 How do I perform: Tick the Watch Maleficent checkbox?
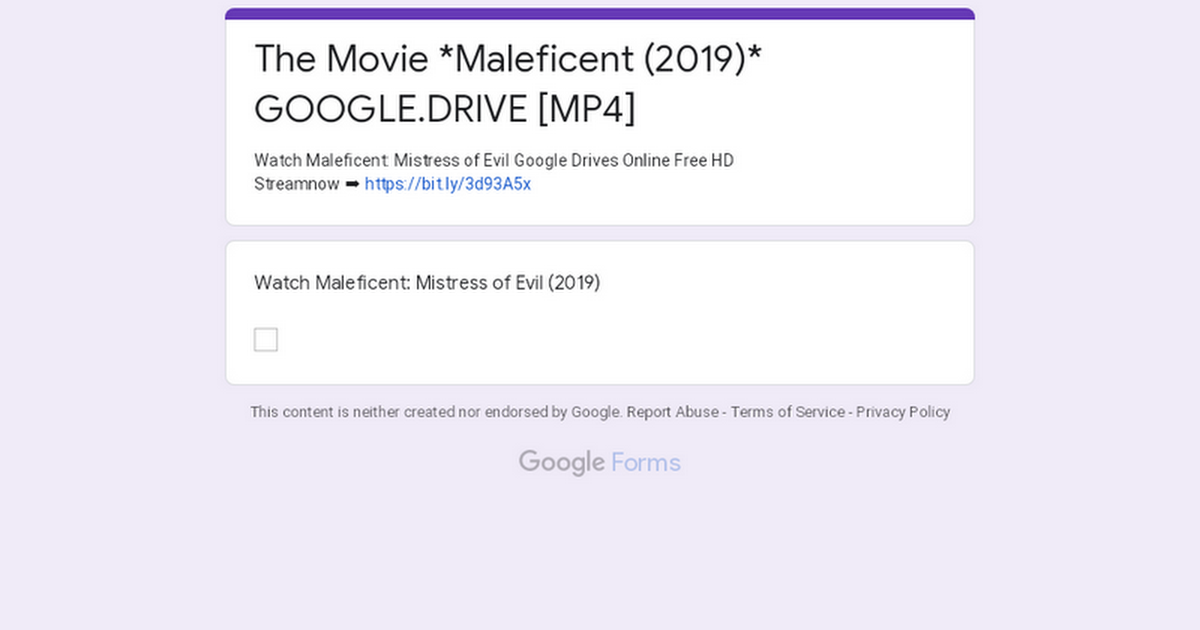(x=266, y=340)
